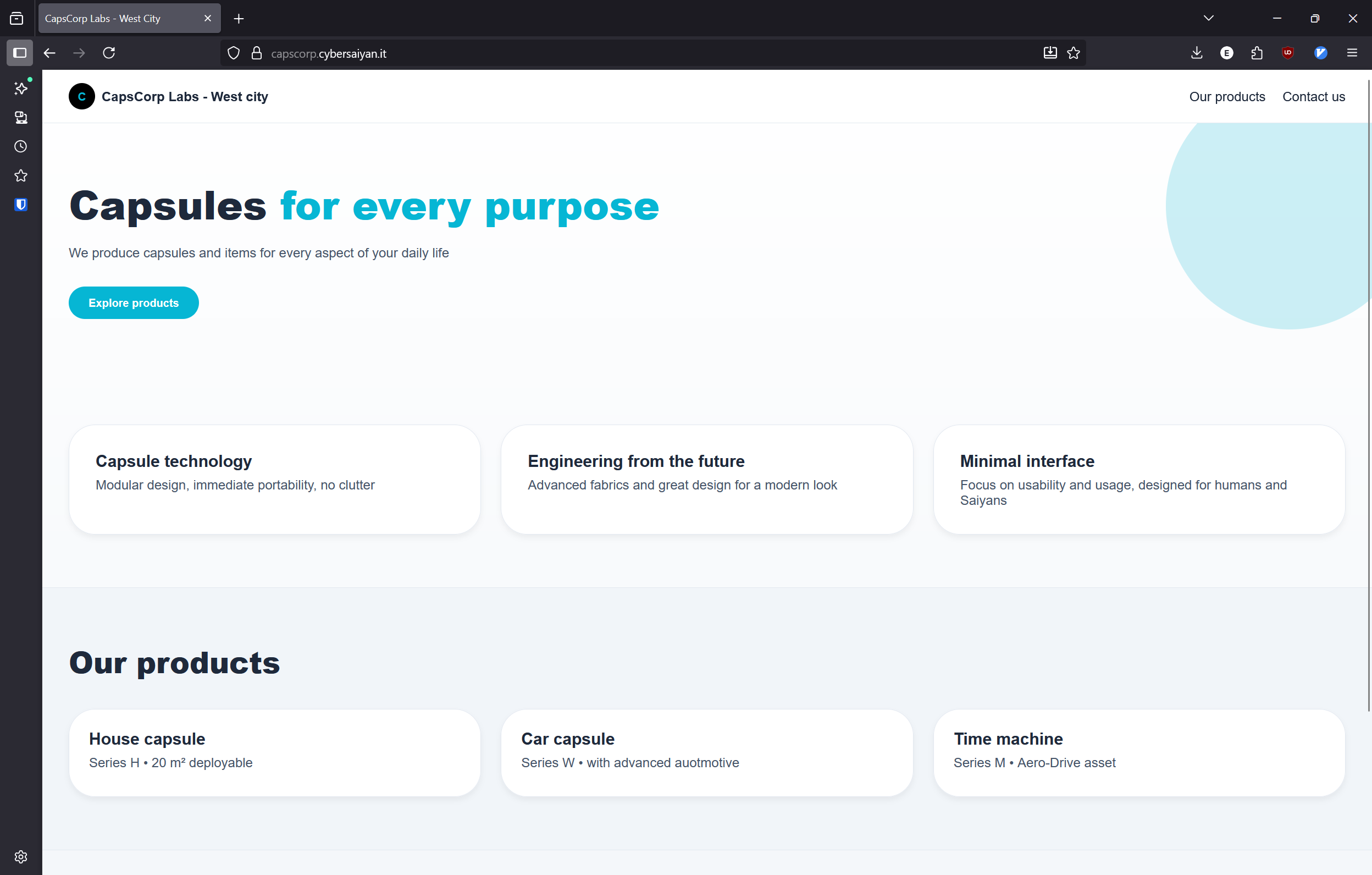Expand the list all tabs chevron

pos(1209,18)
